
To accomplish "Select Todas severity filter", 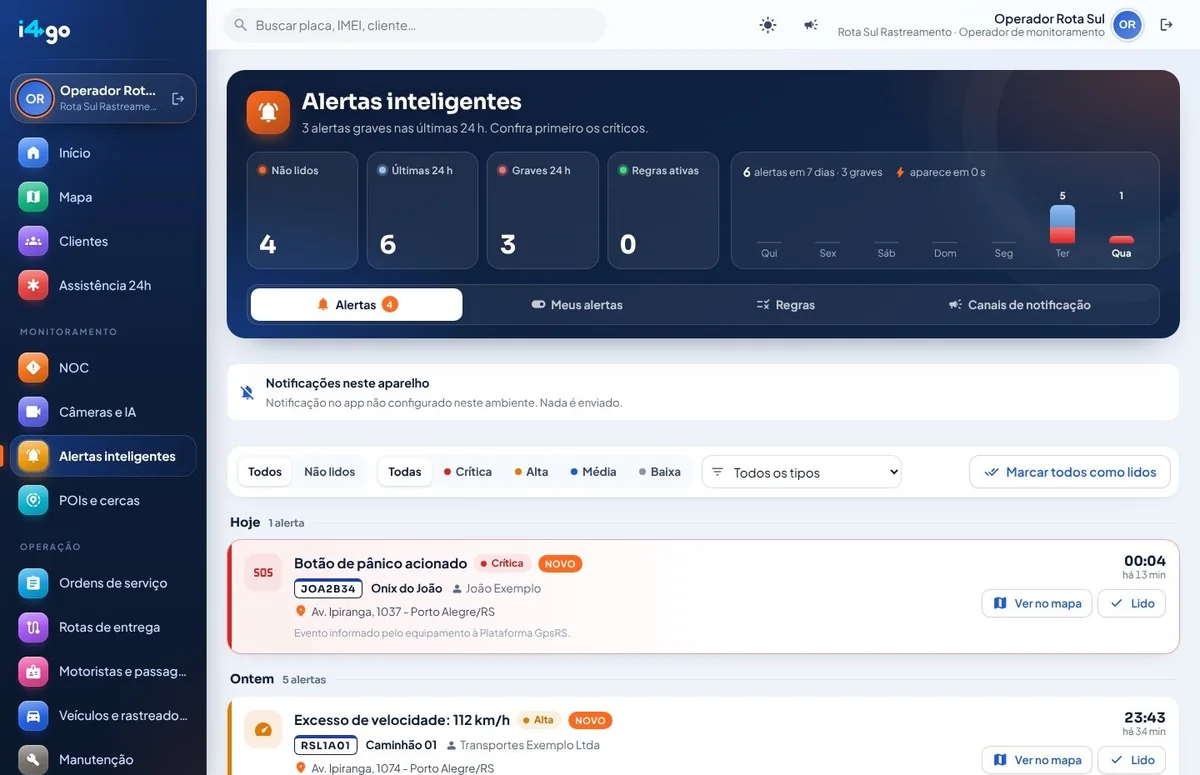I will click(405, 472).
